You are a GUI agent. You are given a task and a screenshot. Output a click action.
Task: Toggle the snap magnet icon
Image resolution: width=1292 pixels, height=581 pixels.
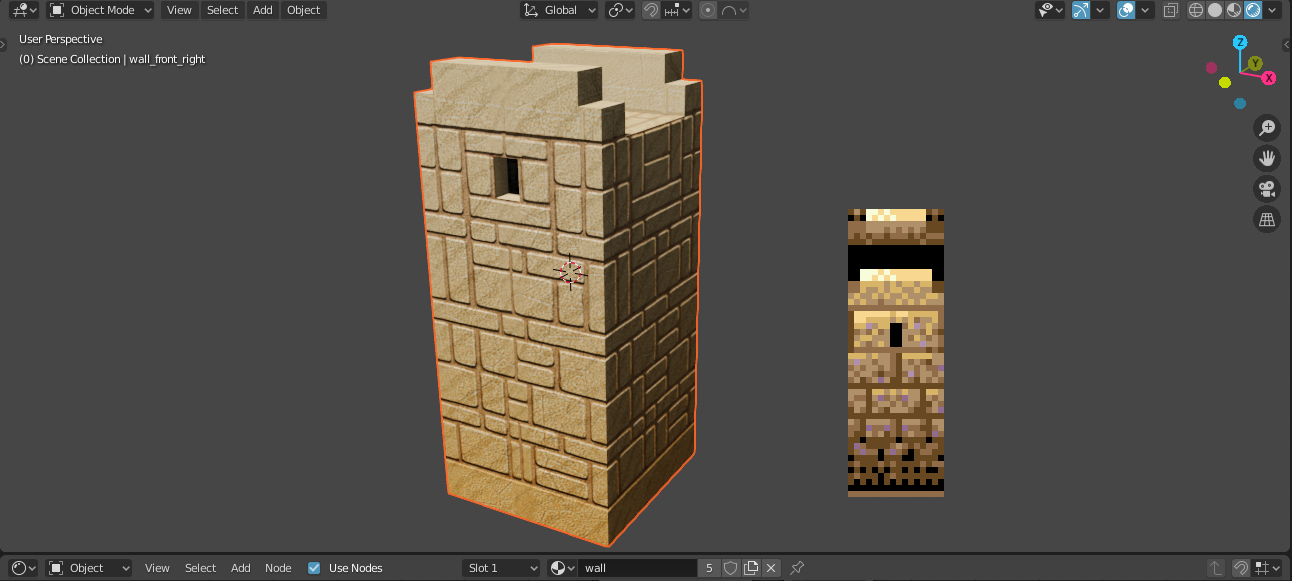click(651, 10)
